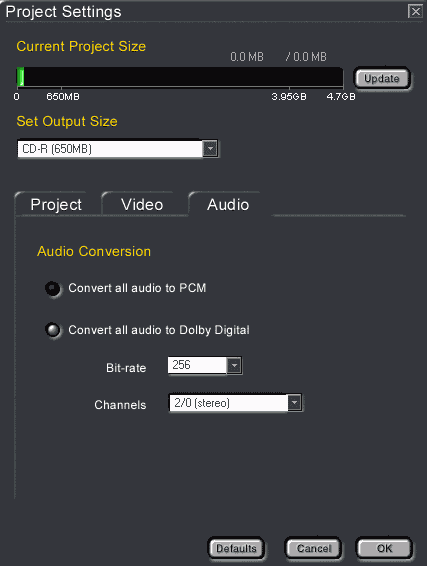Switch to the Project tab

click(56, 205)
